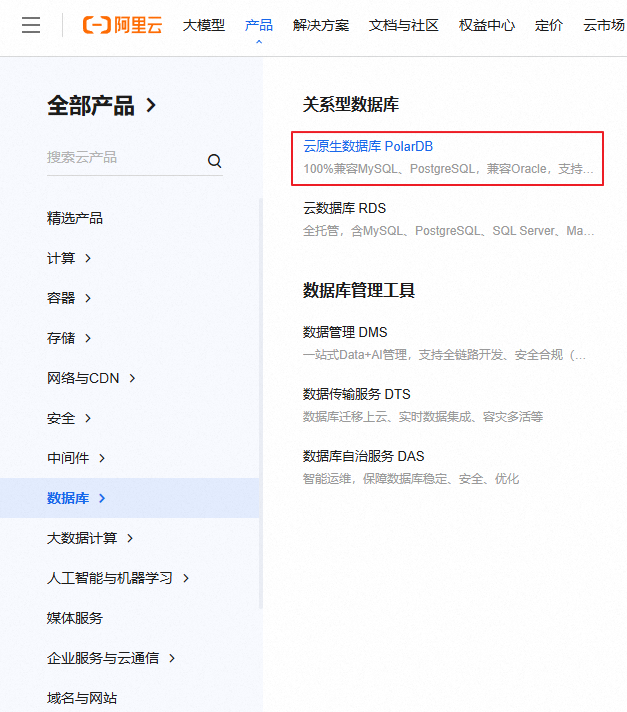This screenshot has width=627, height=712.
Task: Open the 产品 nav menu
Action: [259, 25]
